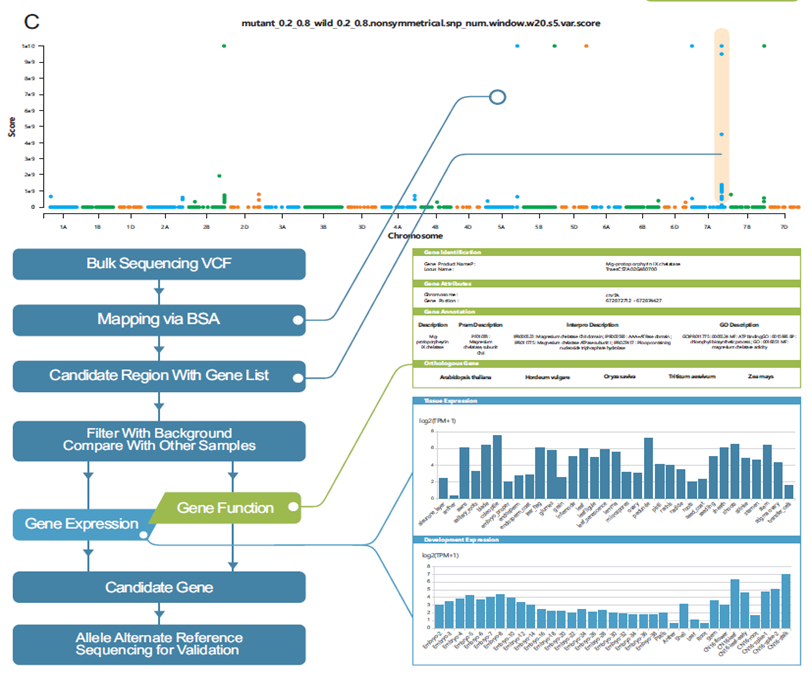The height and width of the screenshot is (678, 812).
Task: Click the Candidate Gene step box
Action: tap(158, 587)
